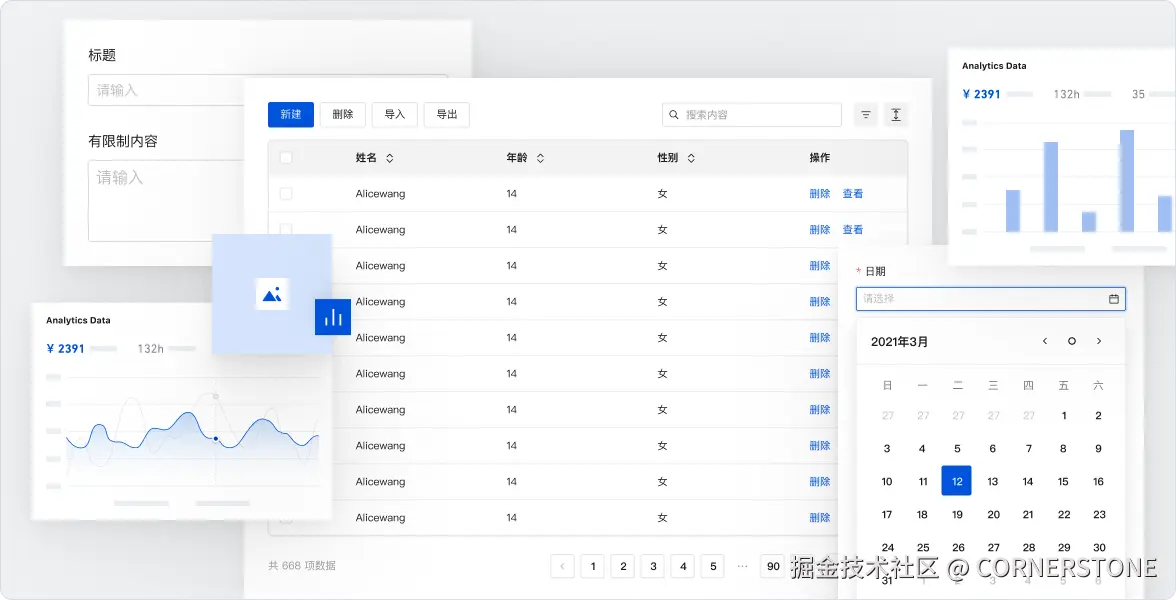The width and height of the screenshot is (1176, 600).
Task: Sort table by 年龄 column arrows
Action: [x=540, y=158]
